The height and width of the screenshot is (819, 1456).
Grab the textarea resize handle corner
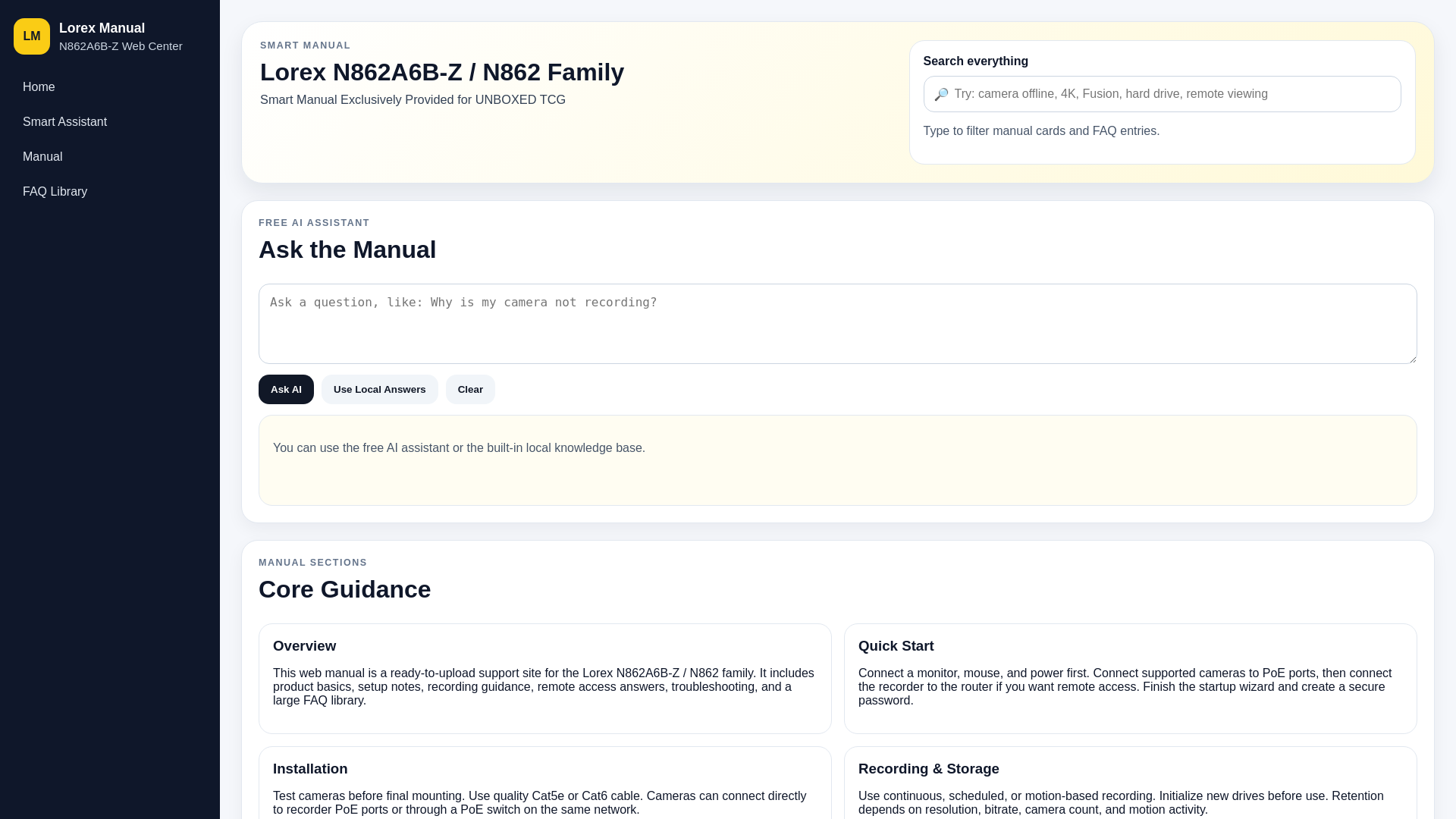(1411, 358)
